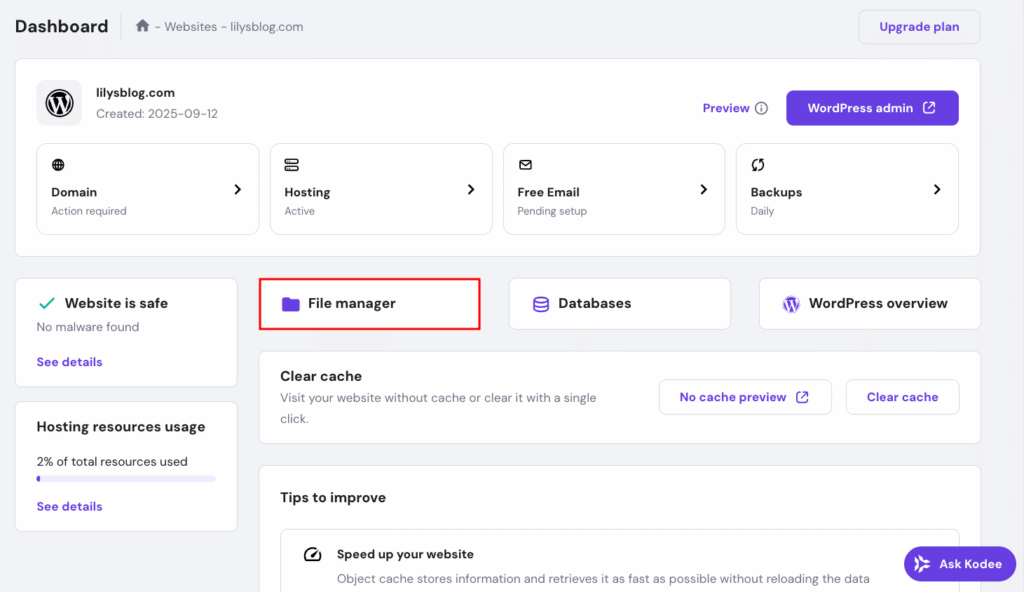
Task: Expand the Domain card chevron
Action: tap(238, 189)
